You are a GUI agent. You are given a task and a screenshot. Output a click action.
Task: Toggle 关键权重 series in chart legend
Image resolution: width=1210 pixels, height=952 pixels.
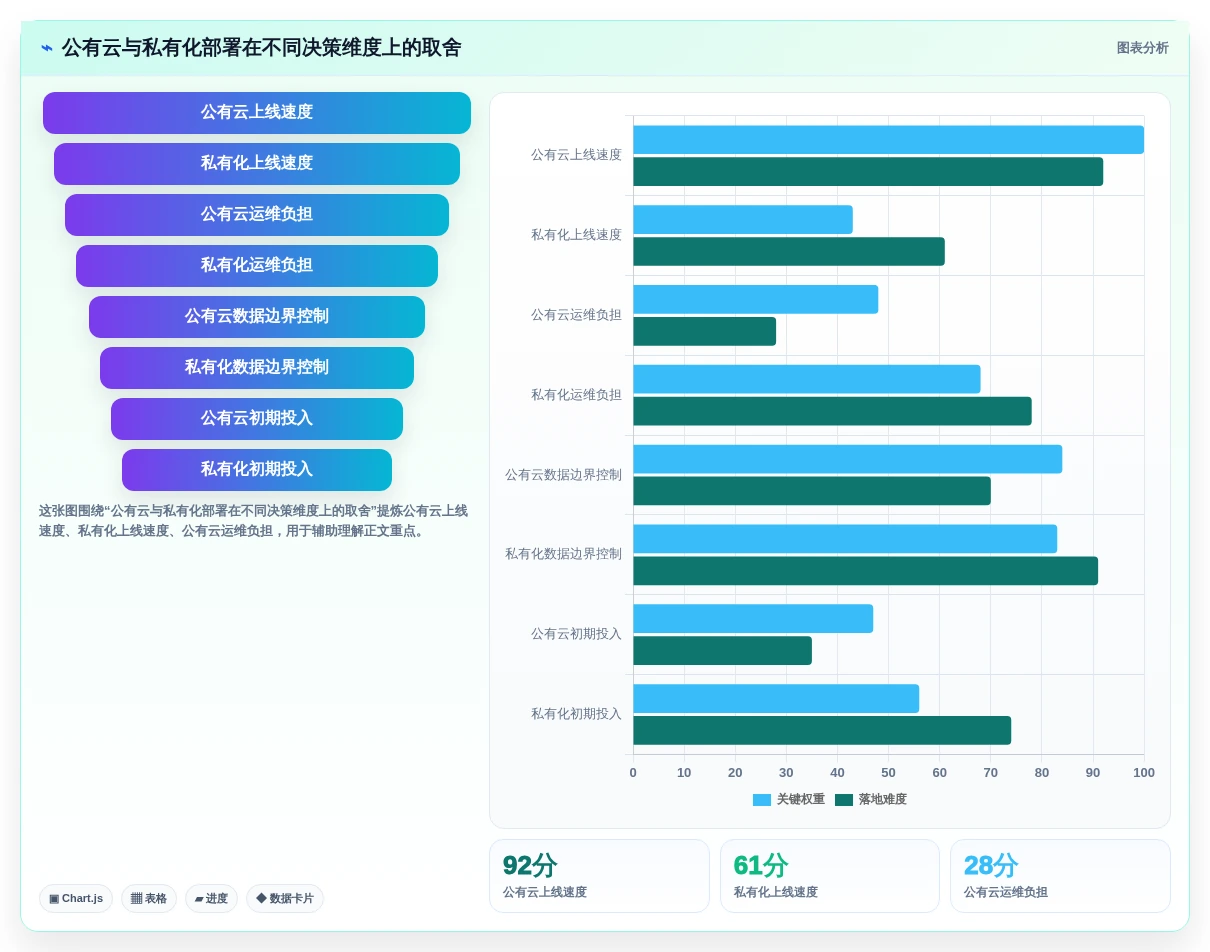point(789,800)
